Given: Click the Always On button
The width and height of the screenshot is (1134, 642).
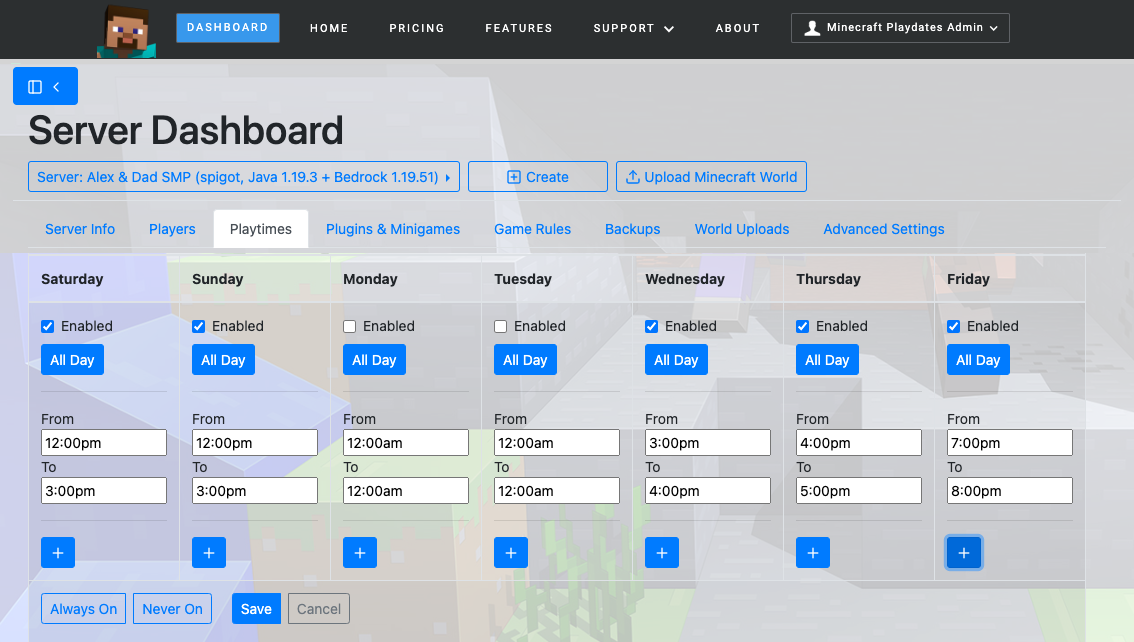Looking at the screenshot, I should click(83, 608).
